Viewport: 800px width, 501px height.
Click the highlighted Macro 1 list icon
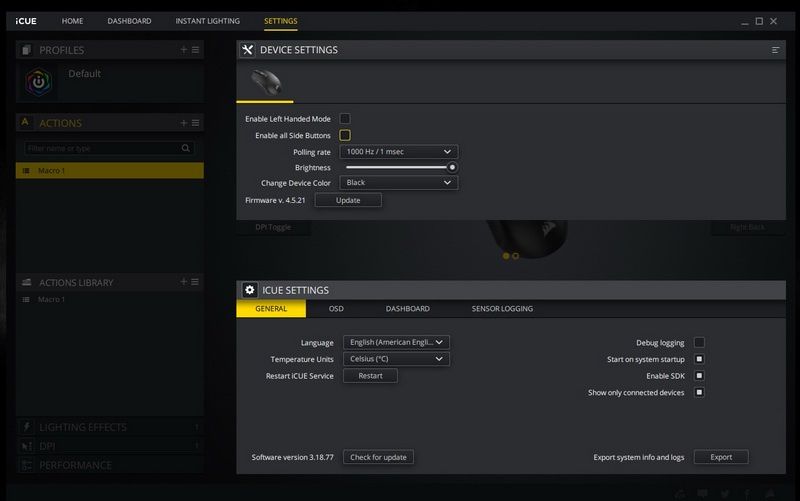pos(26,170)
